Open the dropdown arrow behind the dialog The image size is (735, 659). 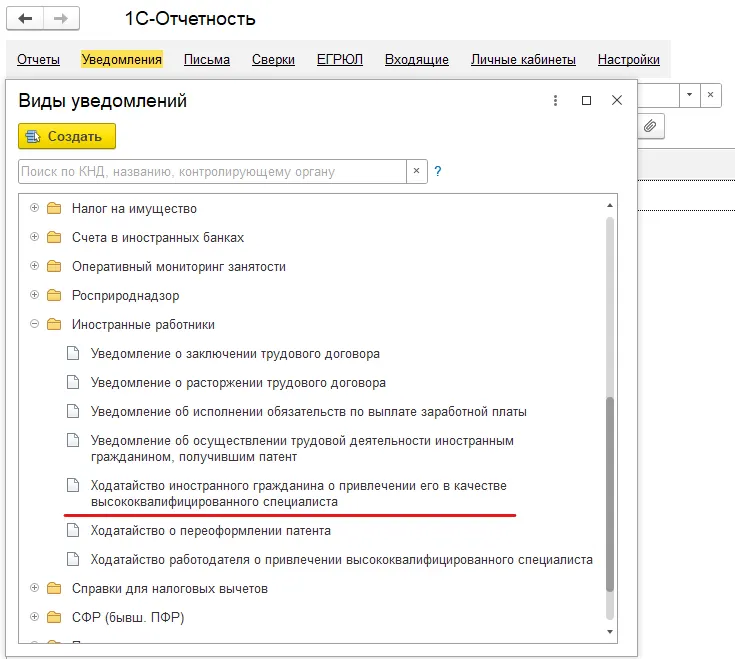pyautogui.click(x=690, y=95)
